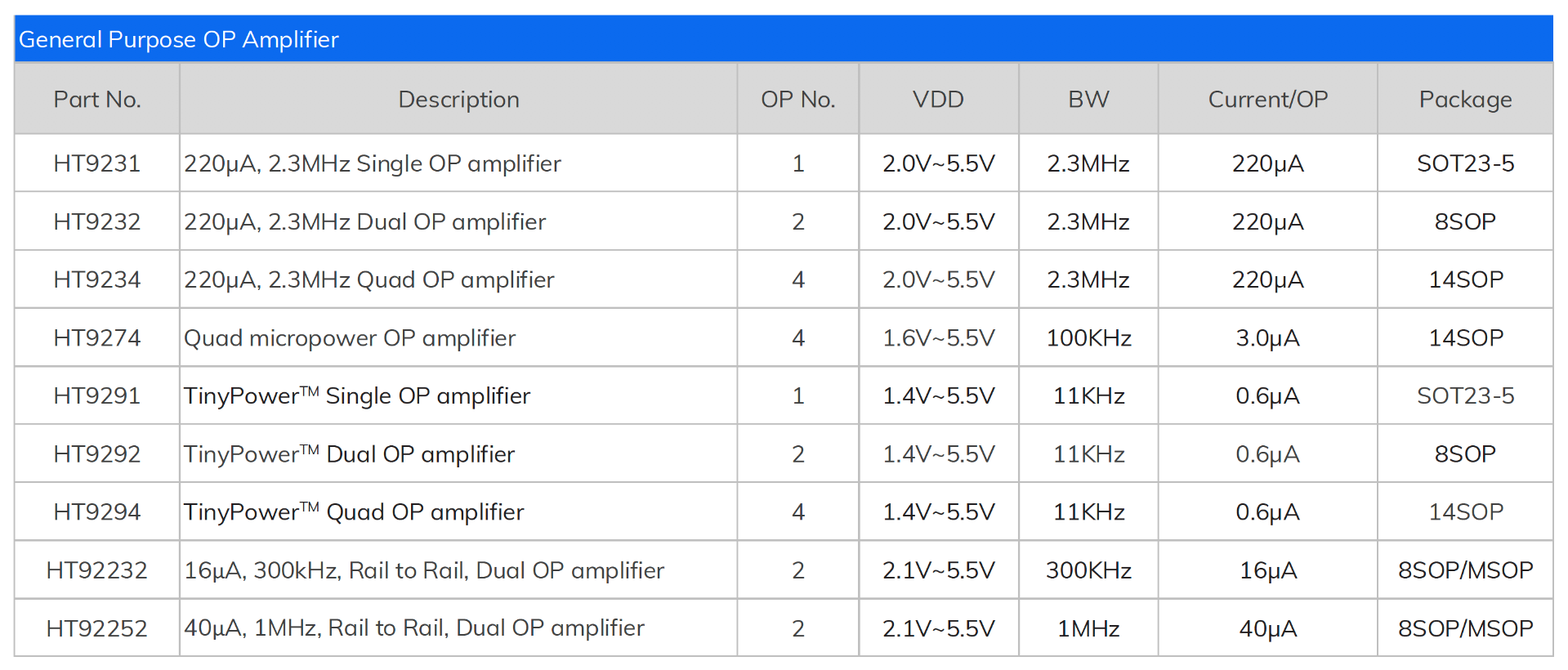Click the HT92252 part number
Screen dimensions: 1568x670
coord(96,628)
